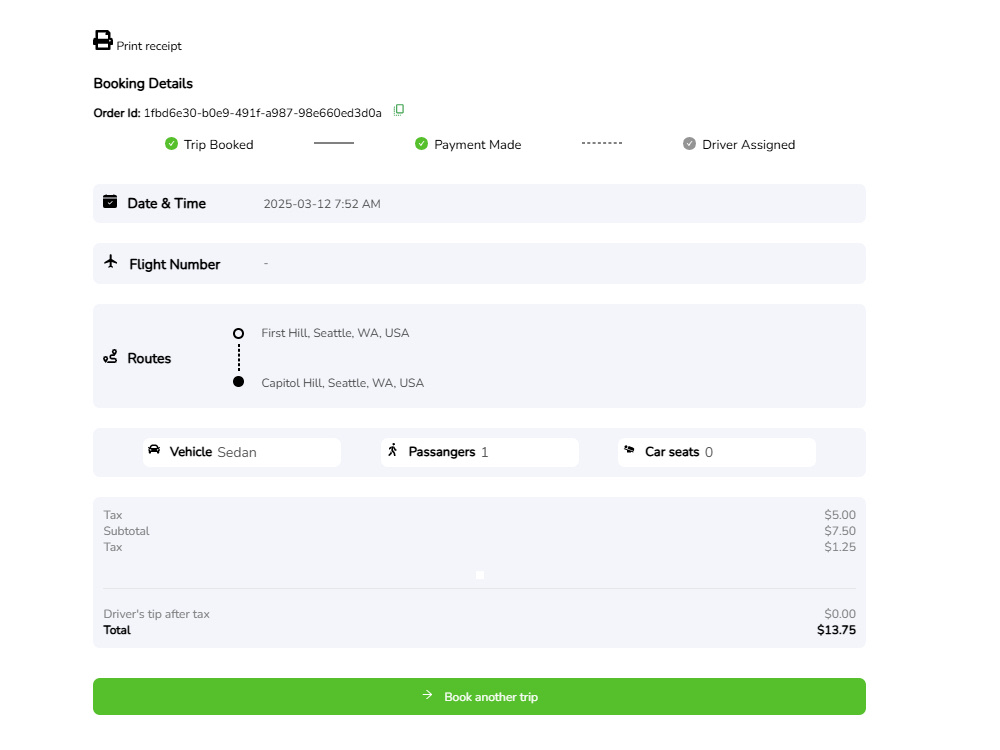The image size is (1000, 750).
Task: Click the filled destination dot on the route
Action: pyautogui.click(x=239, y=381)
